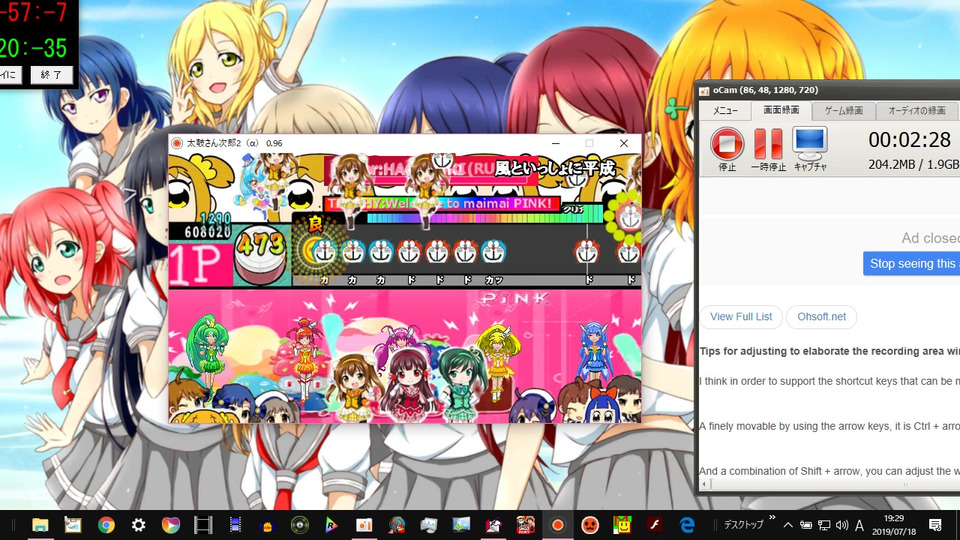Open the colorful play-button media app on taskbar
This screenshot has height=540, width=960.
pos(171,525)
